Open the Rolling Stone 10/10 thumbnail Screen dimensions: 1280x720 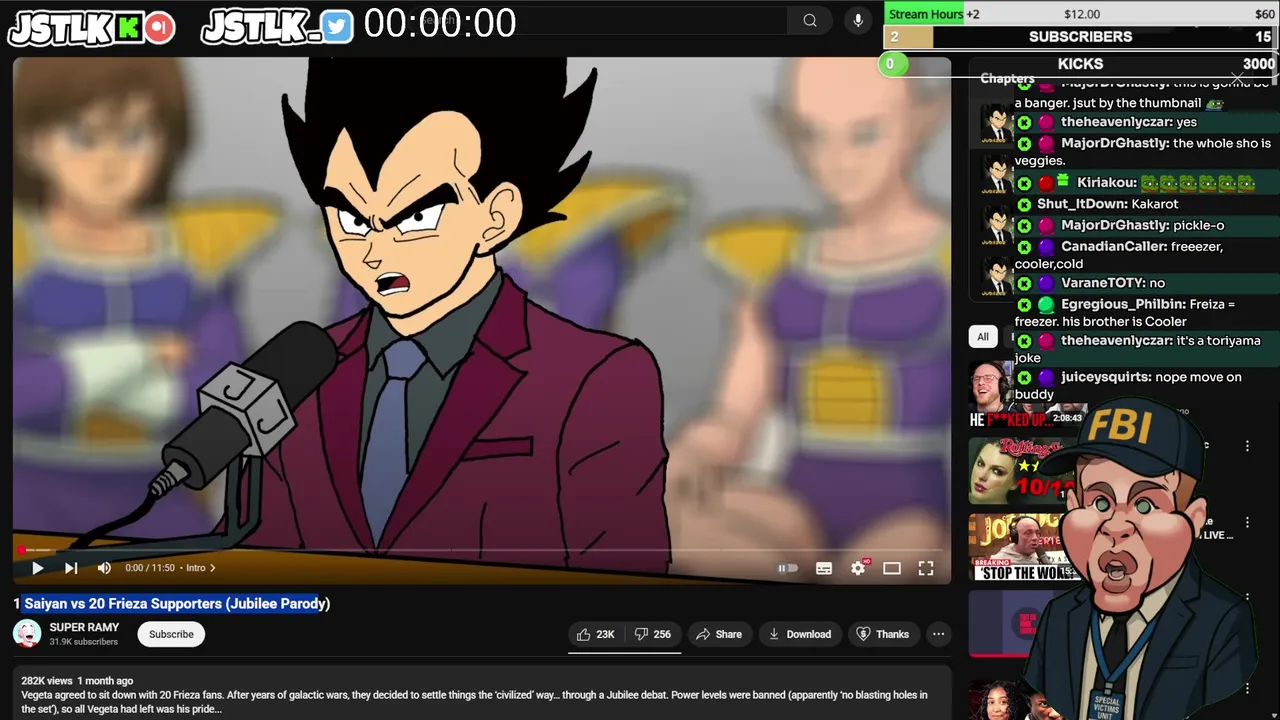[1018, 471]
